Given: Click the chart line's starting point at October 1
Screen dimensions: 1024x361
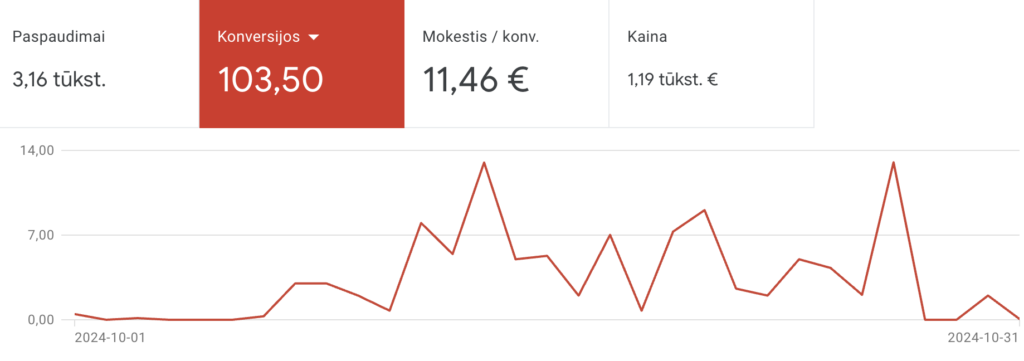Looking at the screenshot, I should [x=76, y=314].
